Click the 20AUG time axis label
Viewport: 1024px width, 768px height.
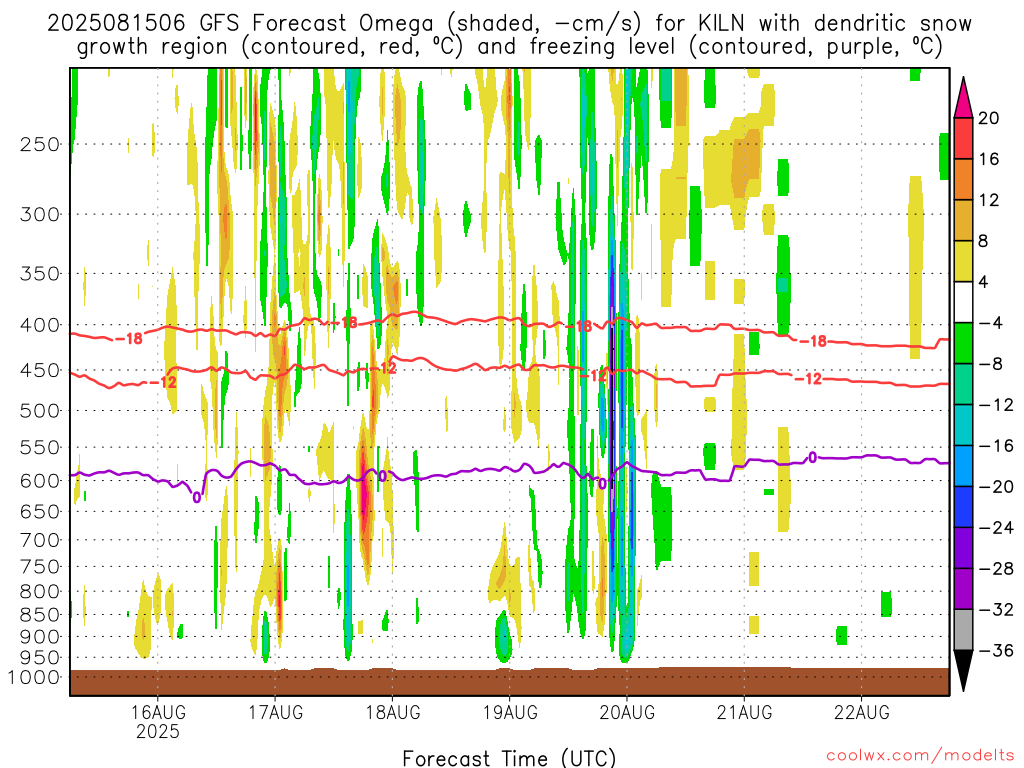[x=627, y=712]
